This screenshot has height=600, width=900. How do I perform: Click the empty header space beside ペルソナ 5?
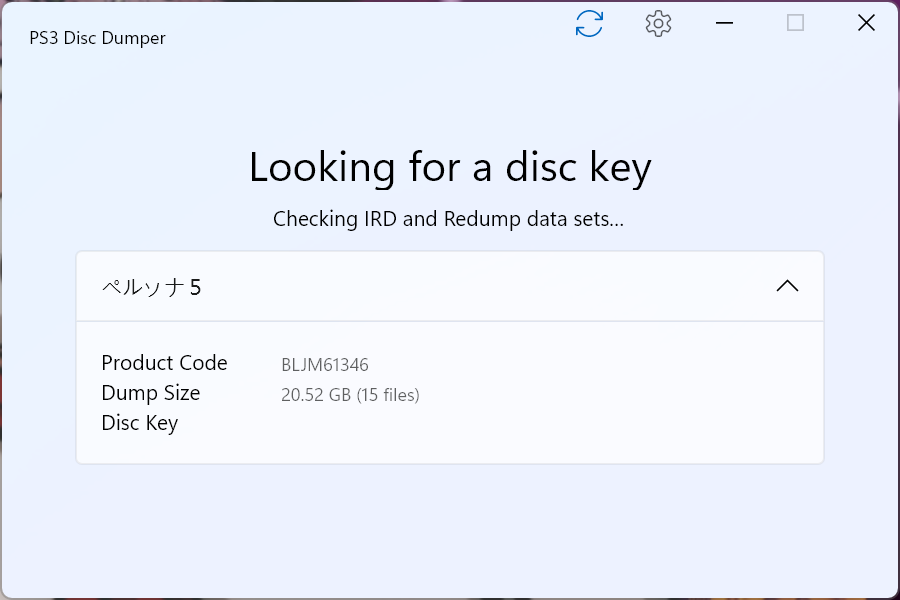click(x=488, y=286)
